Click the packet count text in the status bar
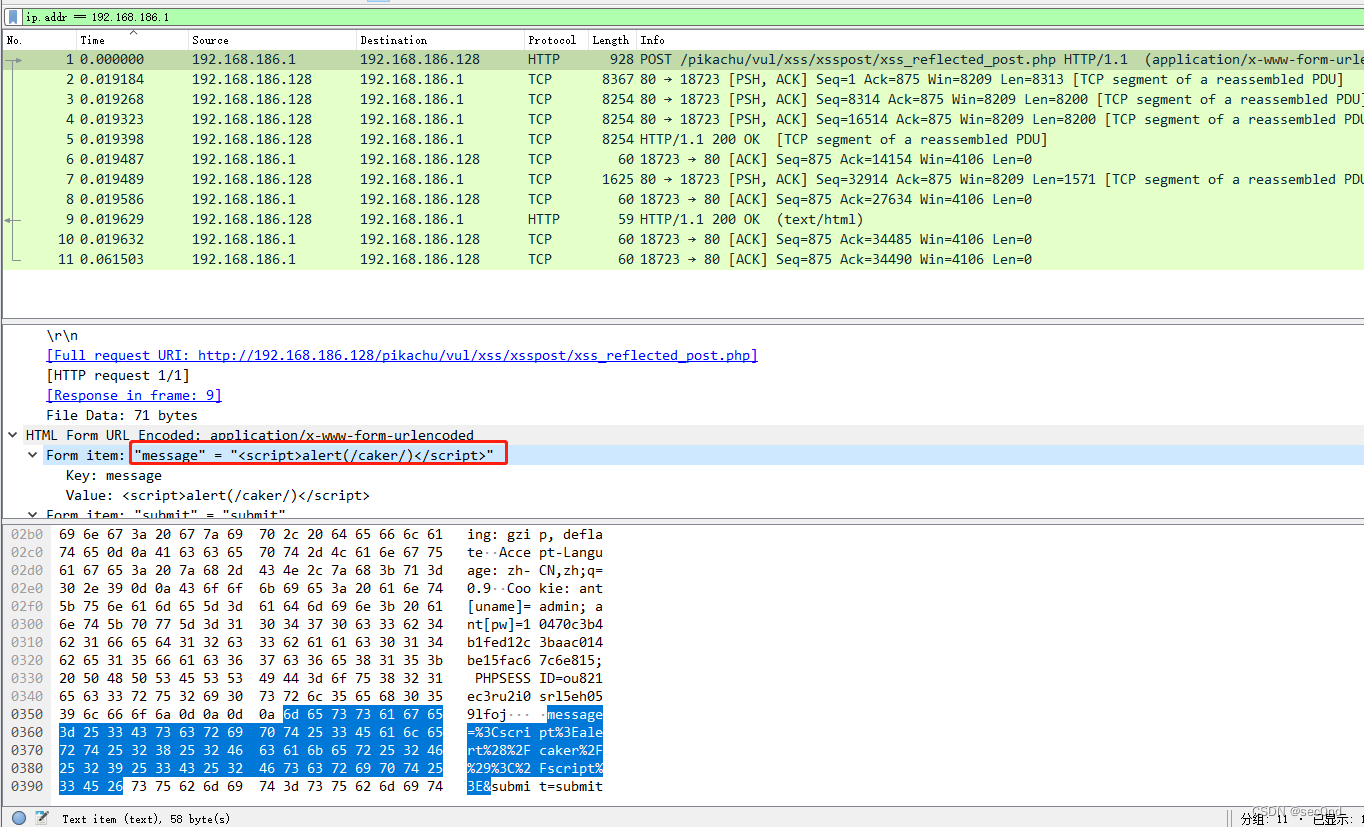The image size is (1364, 827). 1302,819
